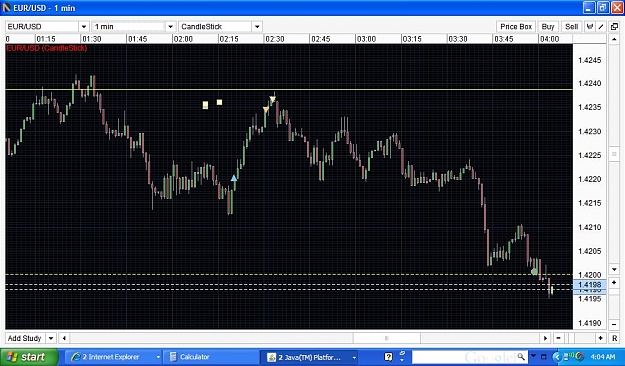Click the vertical scrollbar thumb

tap(614, 154)
